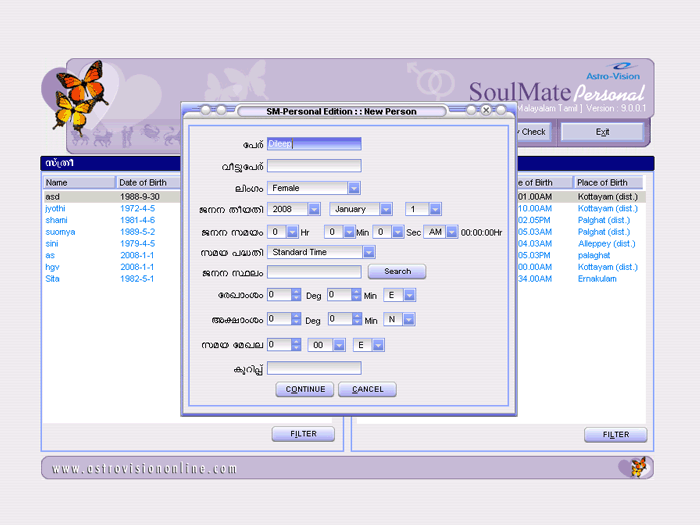Open the time zone direction dropdown showing E
The width and height of the screenshot is (700, 525).
(379, 345)
